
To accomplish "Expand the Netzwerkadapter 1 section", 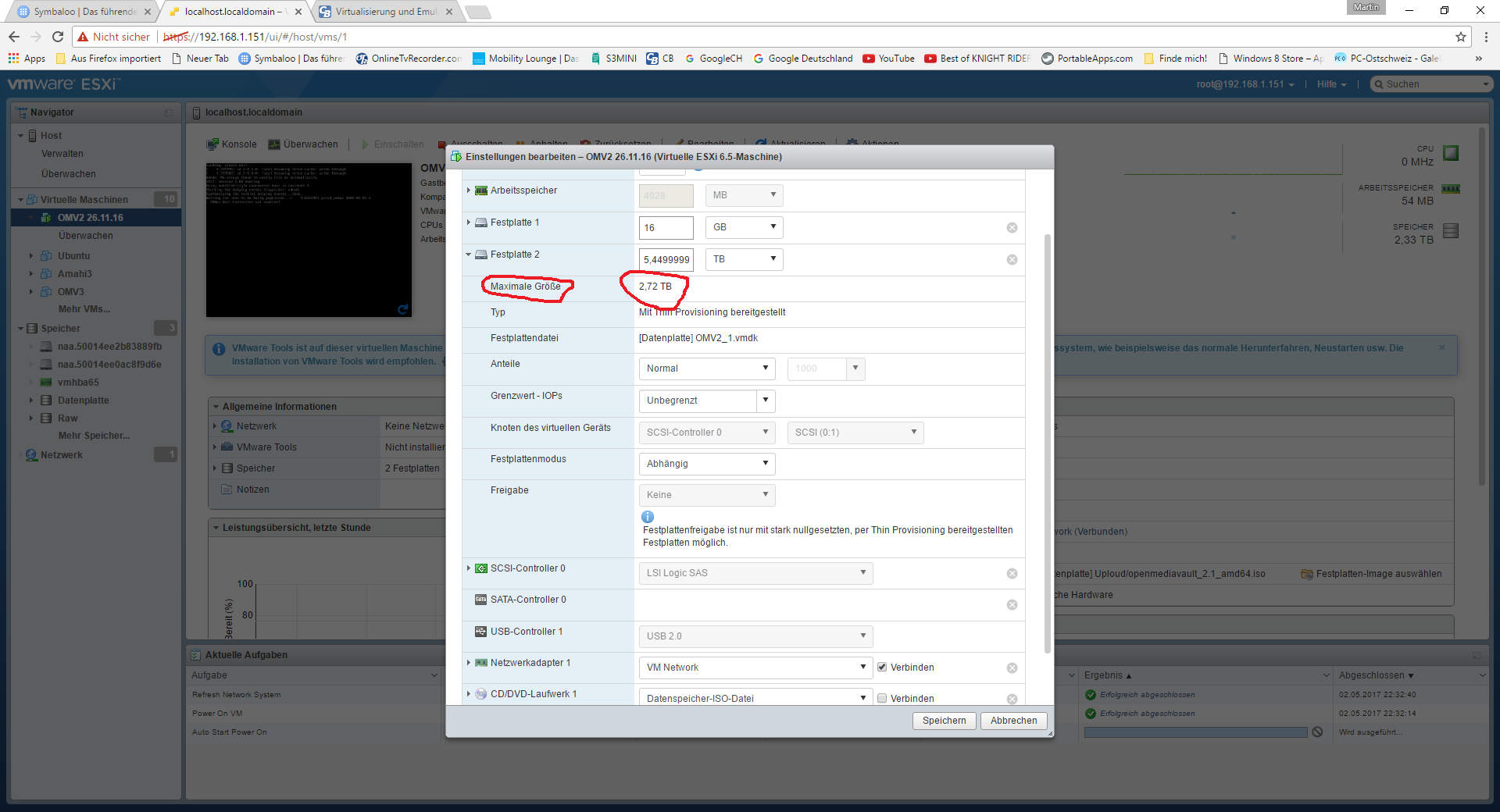I will [469, 663].
